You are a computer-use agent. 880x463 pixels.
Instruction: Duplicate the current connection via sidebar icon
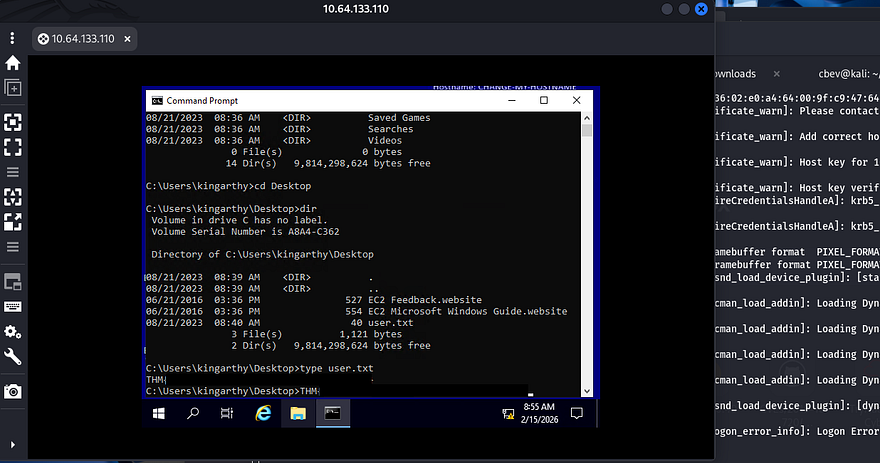(x=13, y=88)
